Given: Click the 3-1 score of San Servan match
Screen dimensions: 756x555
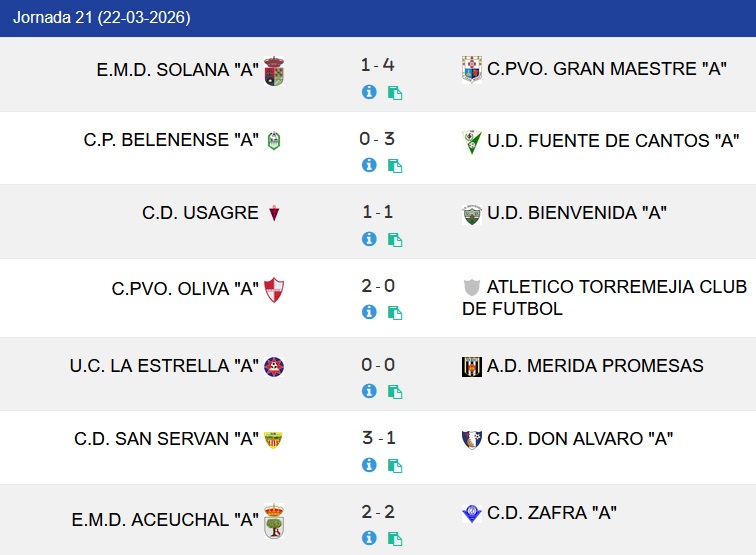Looking at the screenshot, I should click(x=378, y=438).
